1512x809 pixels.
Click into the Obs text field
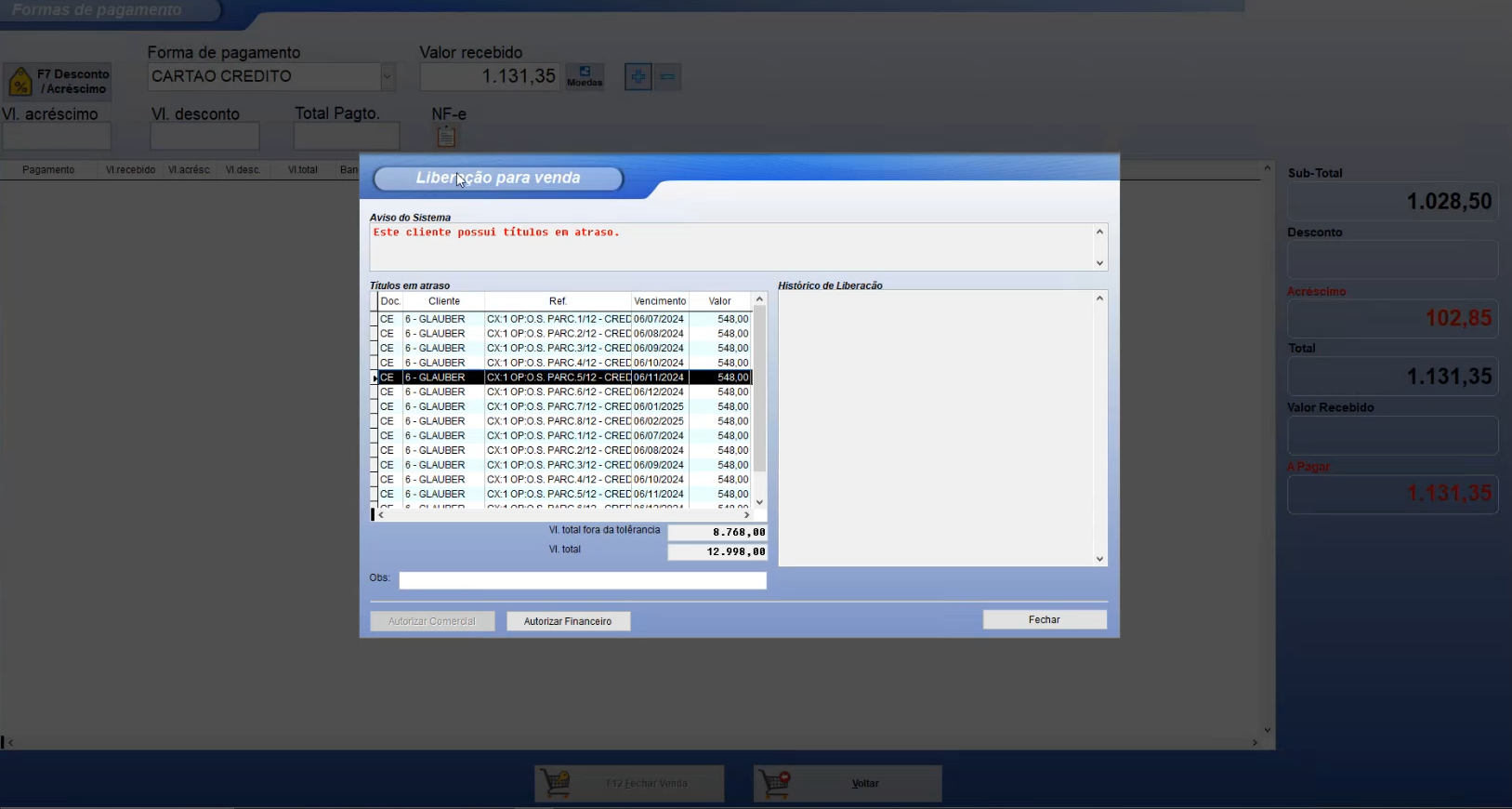582,580
